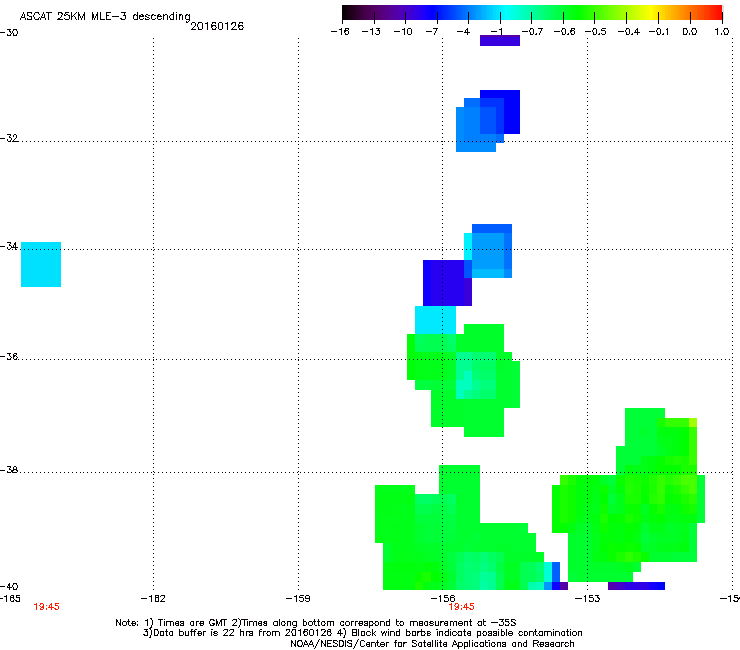Click the latitude axis label '-36'
The width and height of the screenshot is (740, 650).
(9, 356)
